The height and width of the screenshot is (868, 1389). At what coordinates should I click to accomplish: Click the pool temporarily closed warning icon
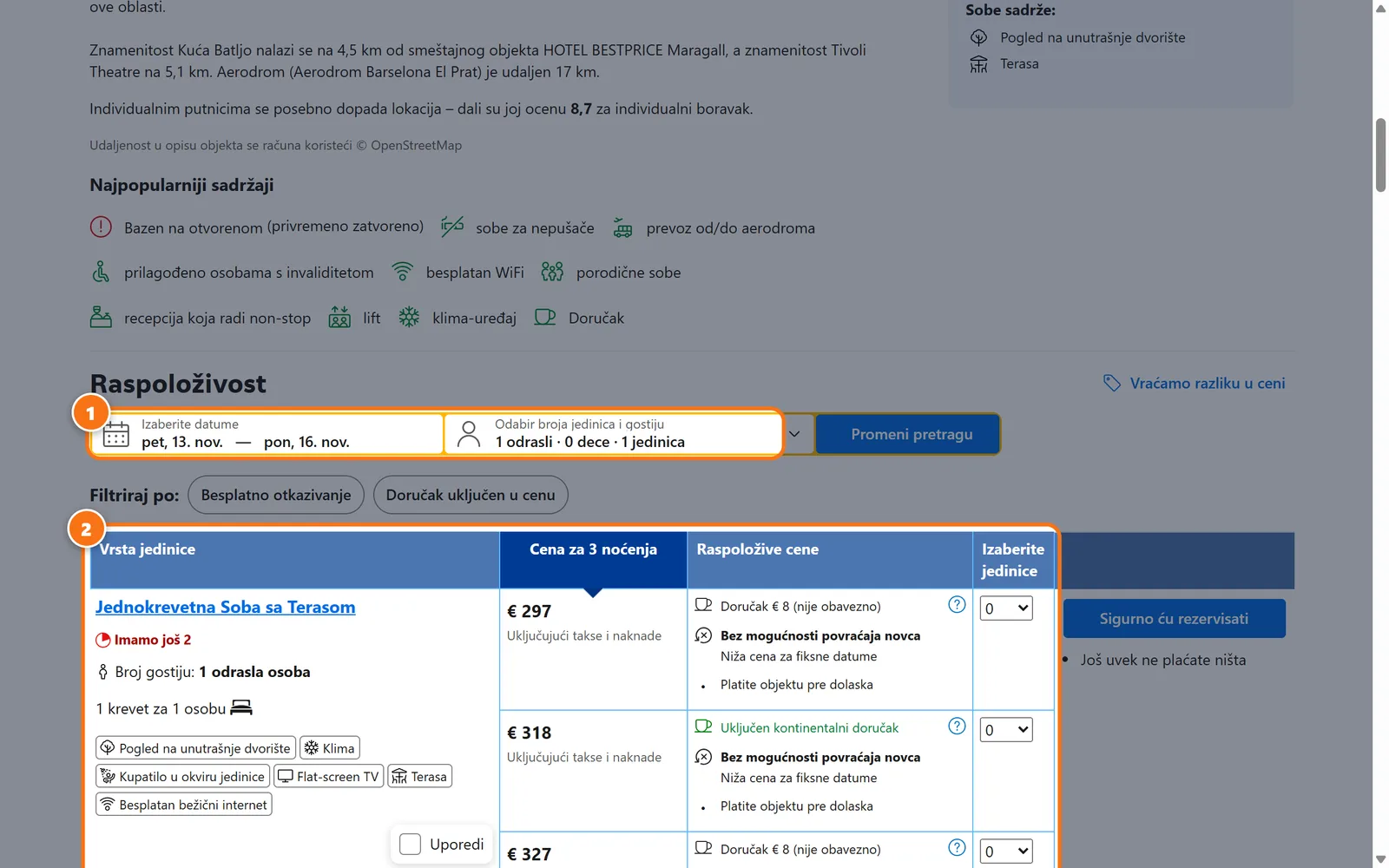(101, 227)
